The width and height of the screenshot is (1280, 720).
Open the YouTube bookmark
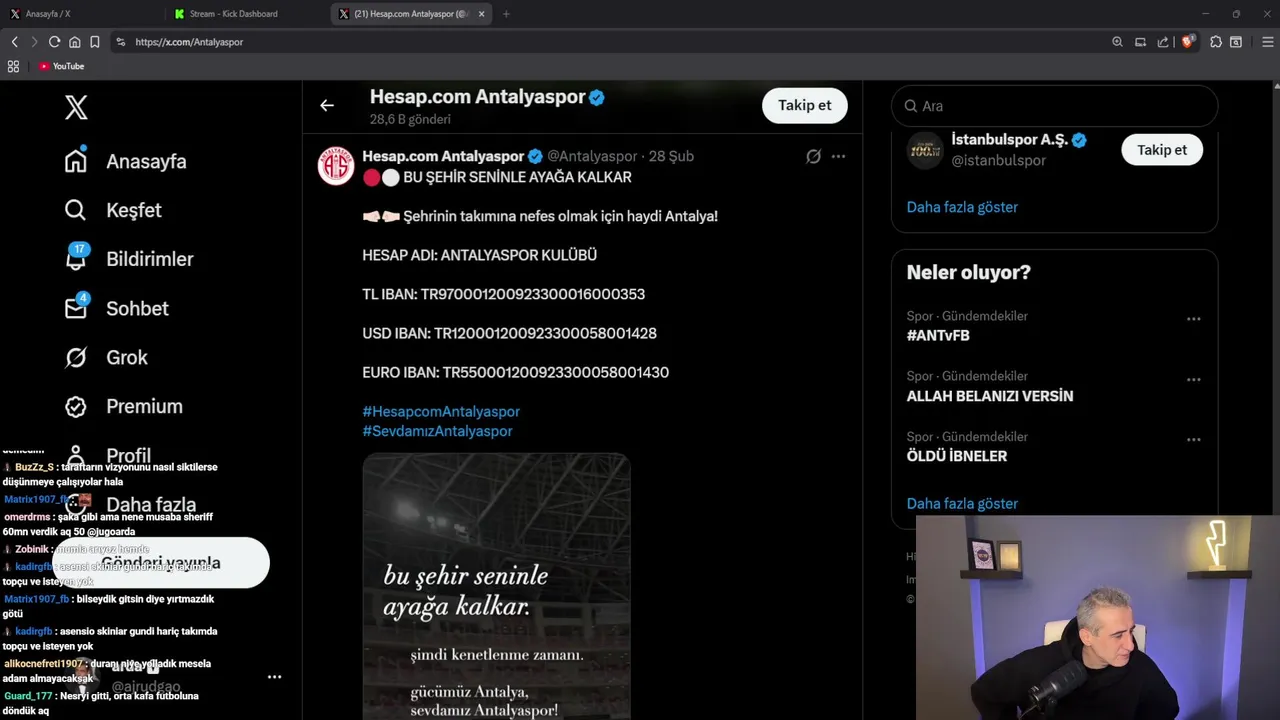pyautogui.click(x=61, y=66)
